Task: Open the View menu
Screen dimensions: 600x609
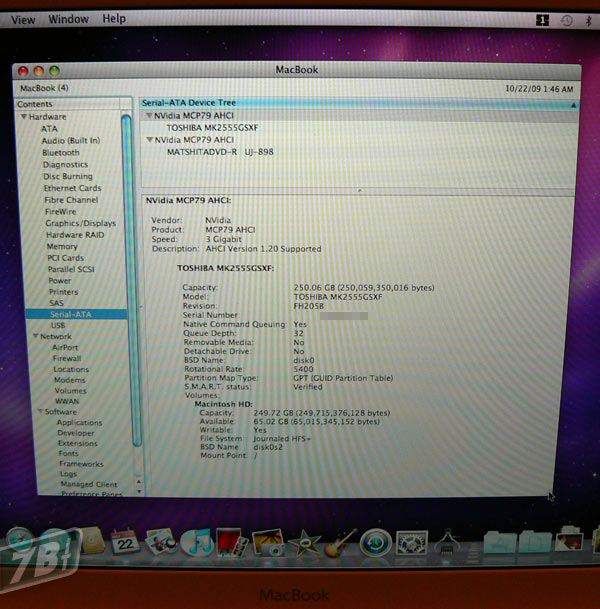Action: pos(23,19)
